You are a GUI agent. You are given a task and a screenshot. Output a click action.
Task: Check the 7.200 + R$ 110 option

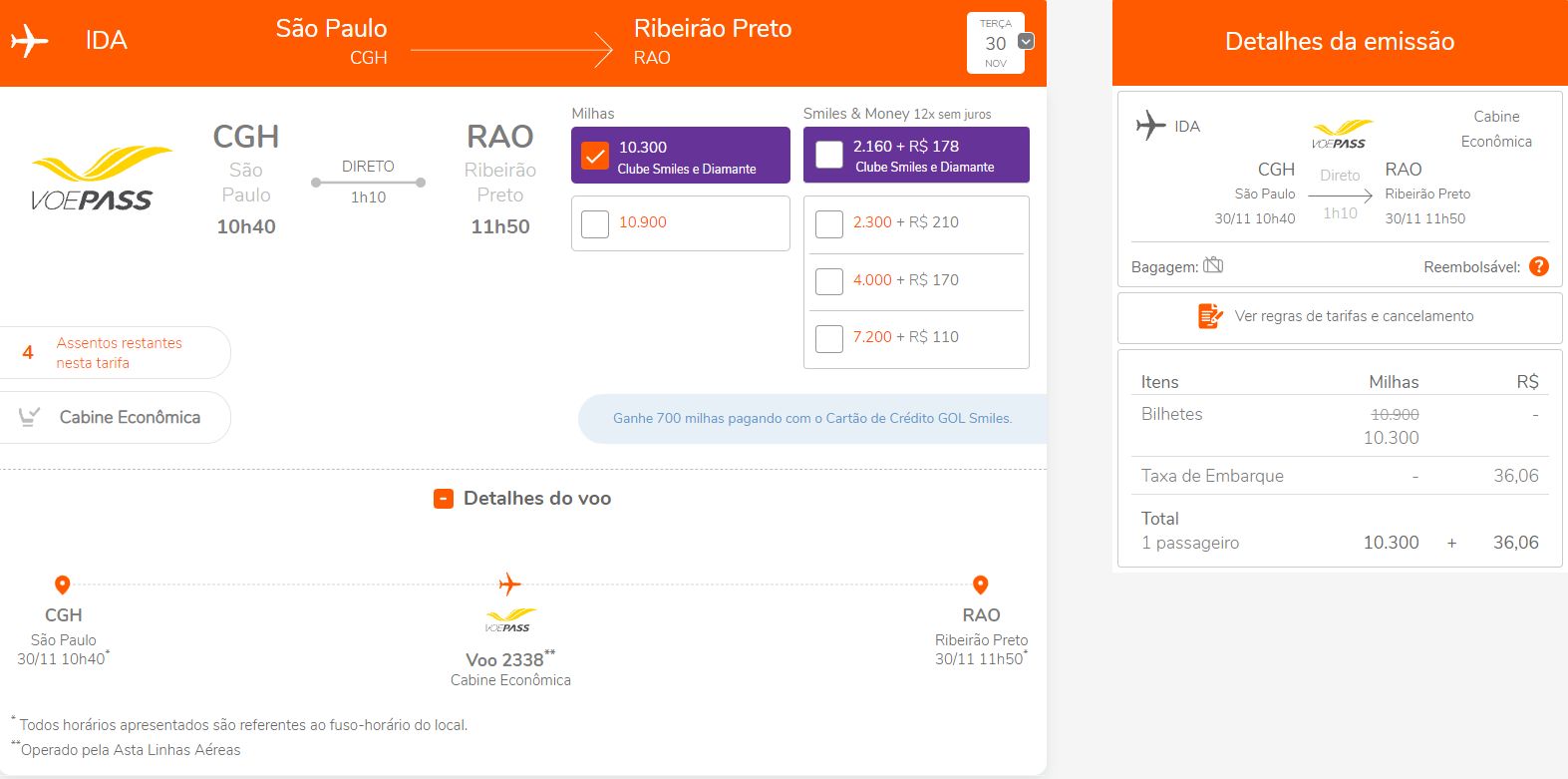click(x=829, y=338)
